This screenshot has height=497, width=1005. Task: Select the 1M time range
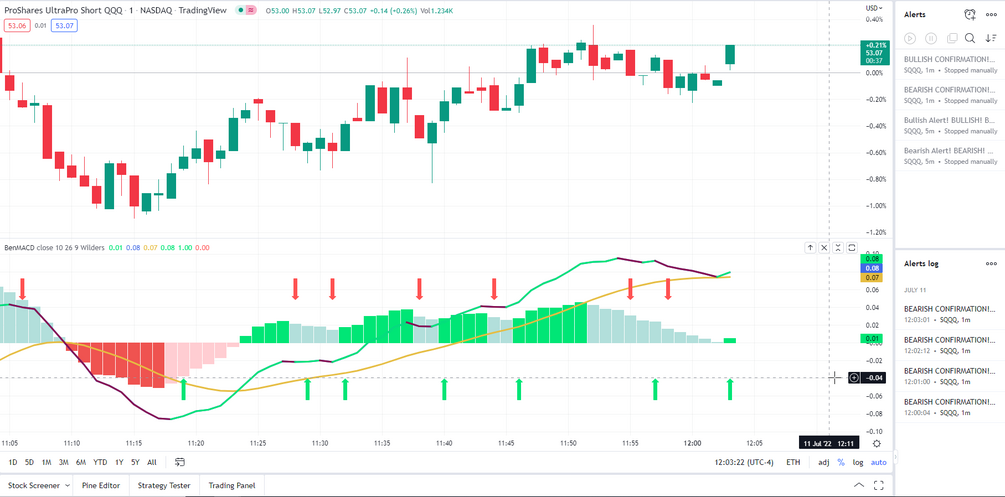click(47, 462)
